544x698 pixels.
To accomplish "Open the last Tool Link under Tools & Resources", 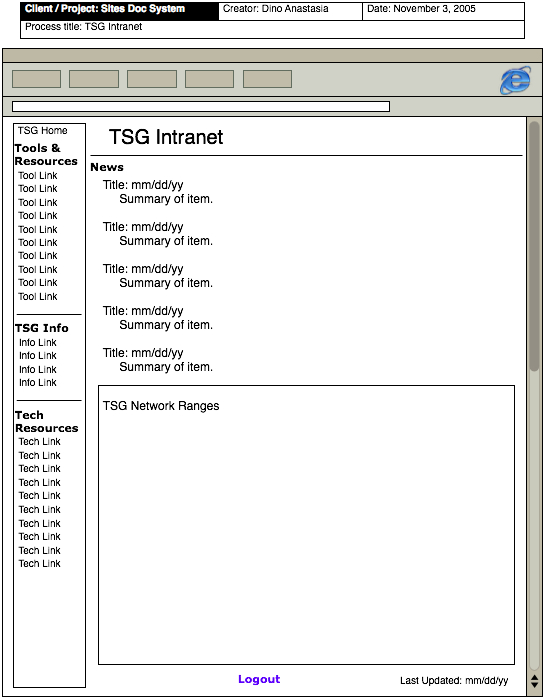I will [38, 296].
